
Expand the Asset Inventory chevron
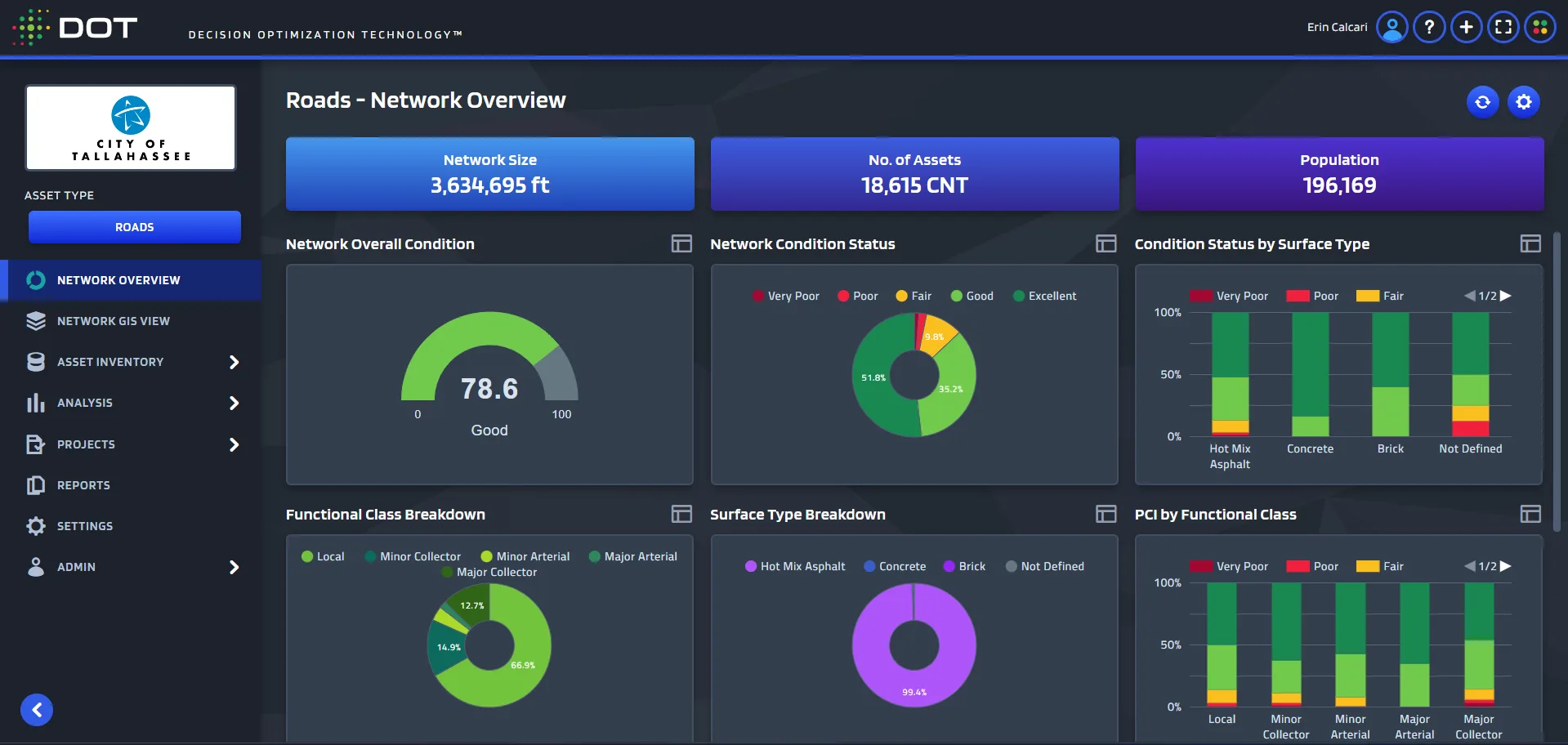pyautogui.click(x=234, y=362)
